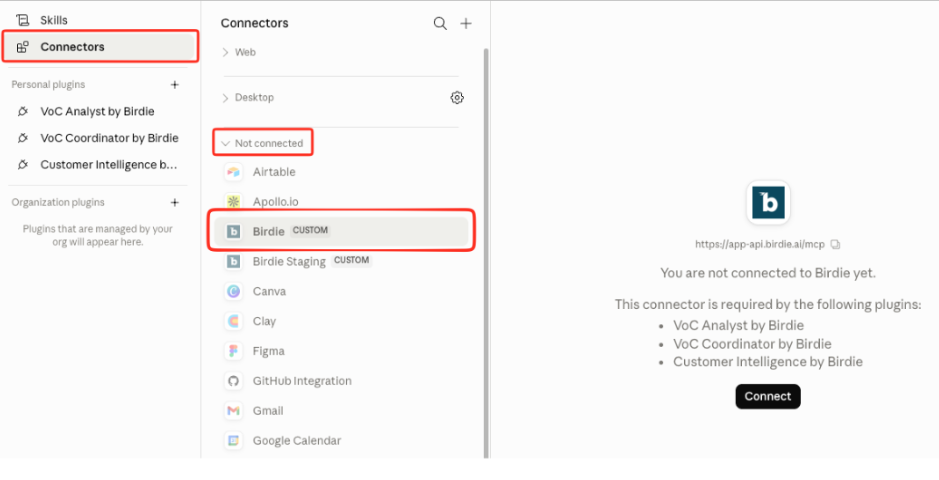Click the Canva logo icon
The image size is (939, 480).
tap(234, 291)
